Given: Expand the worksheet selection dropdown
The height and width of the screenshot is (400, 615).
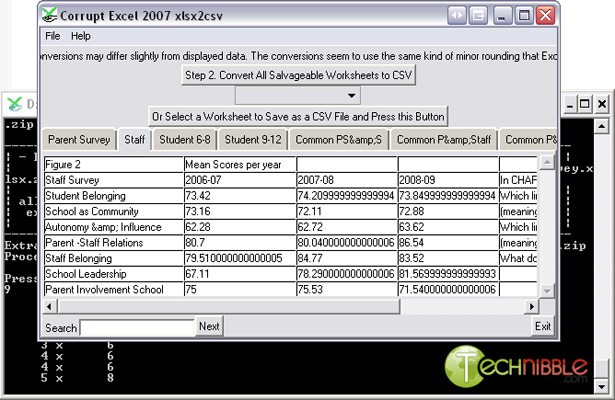Looking at the screenshot, I should 351,95.
